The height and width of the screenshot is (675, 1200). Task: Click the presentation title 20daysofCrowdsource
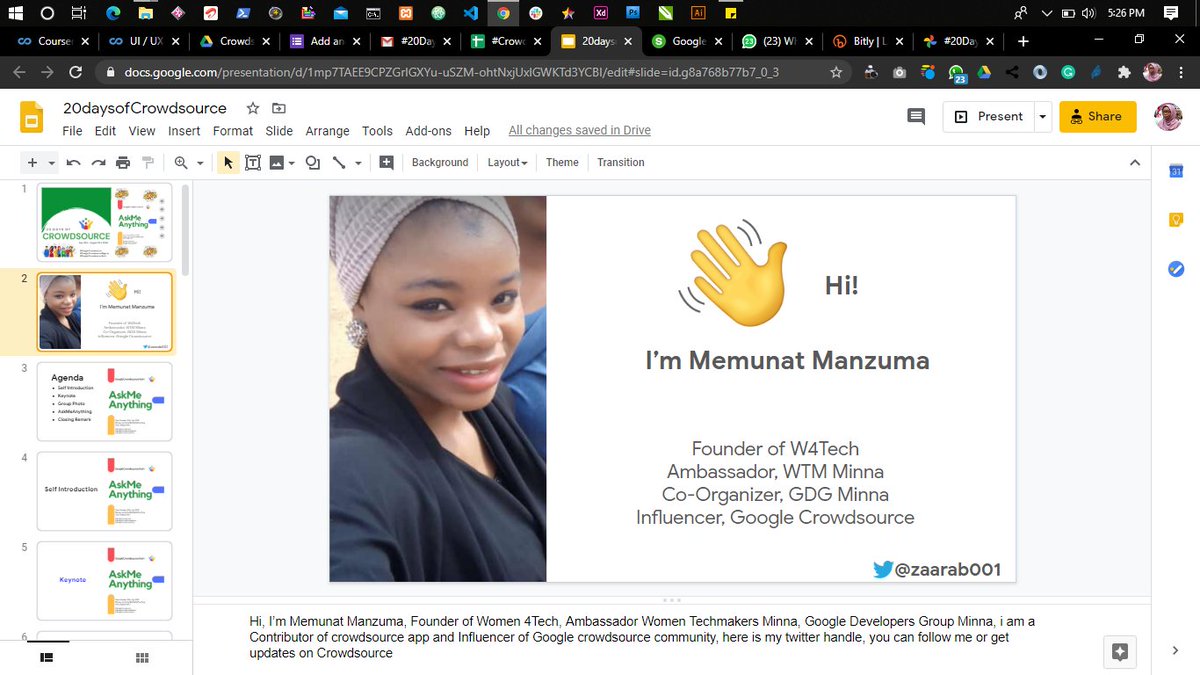[x=144, y=108]
